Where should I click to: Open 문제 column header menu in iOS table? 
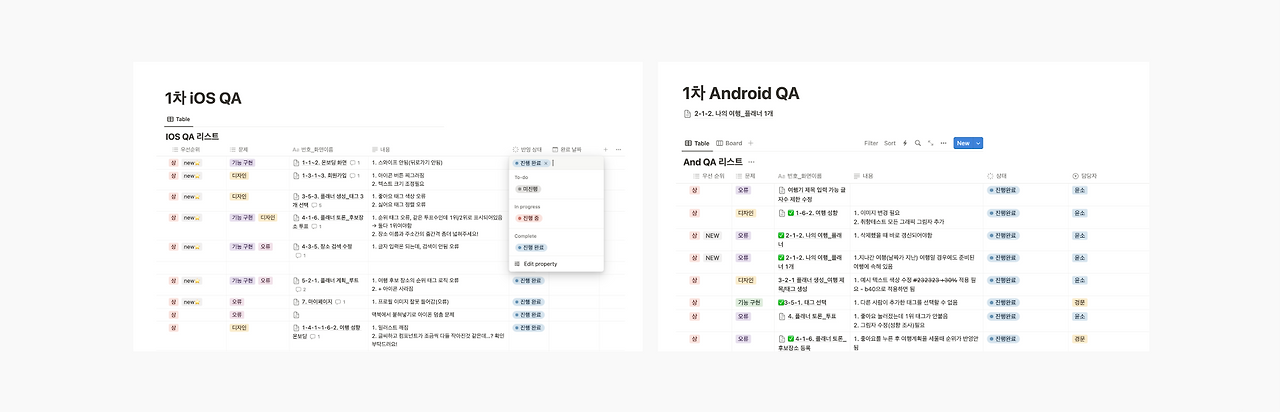point(239,149)
